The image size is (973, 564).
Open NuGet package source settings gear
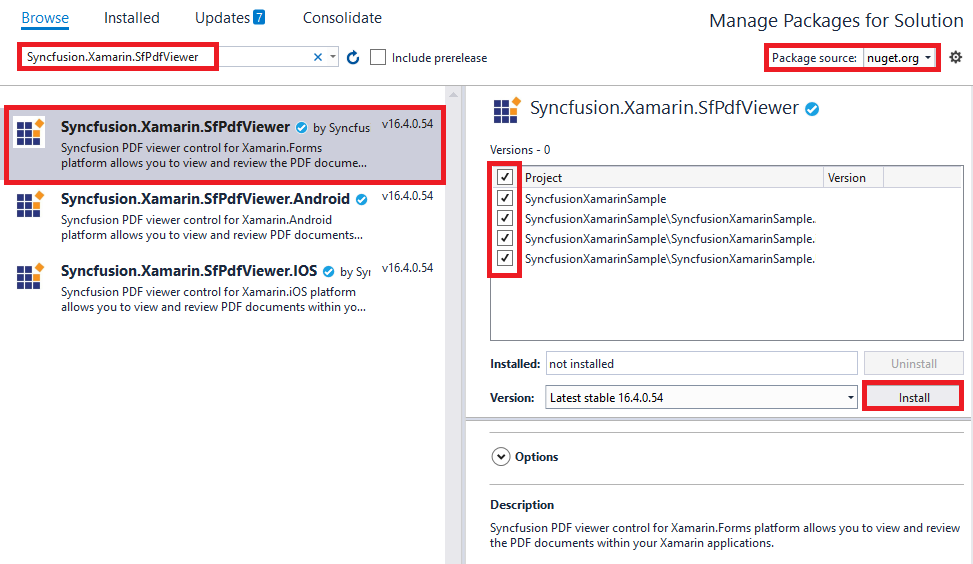(956, 57)
